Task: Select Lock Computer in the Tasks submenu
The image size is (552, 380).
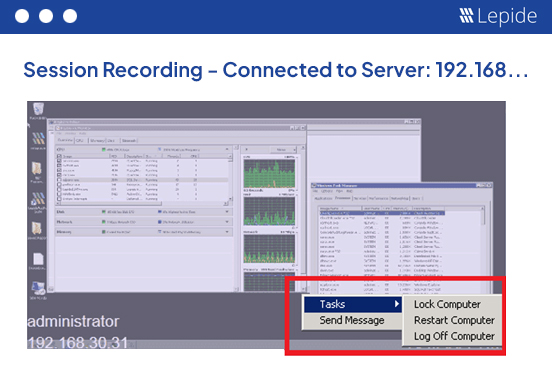Action: pyautogui.click(x=447, y=304)
